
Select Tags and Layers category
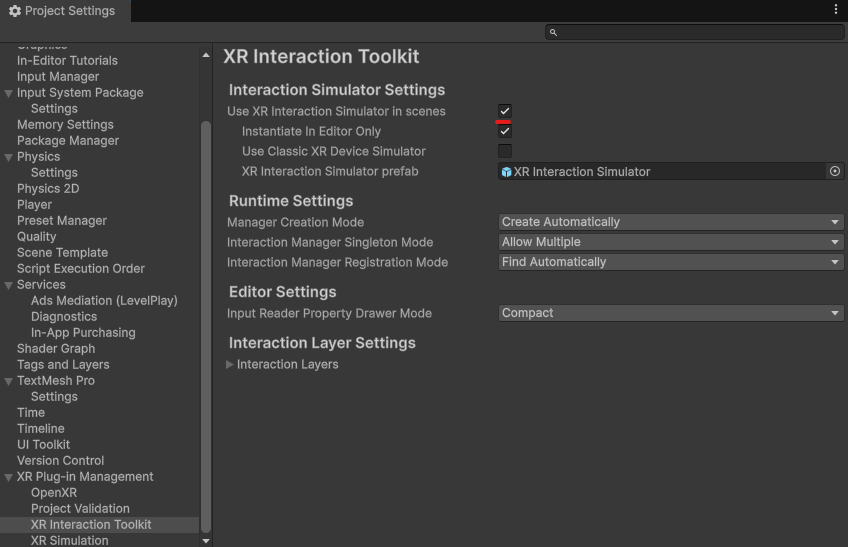pos(63,365)
